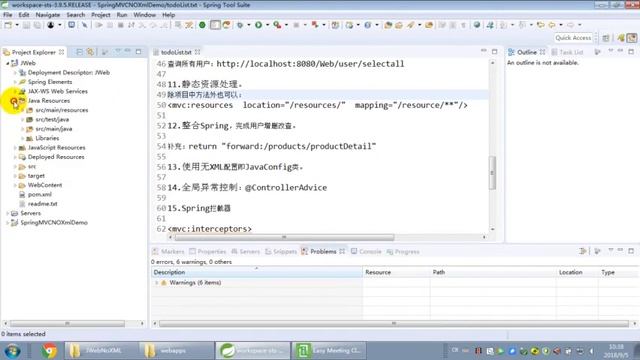The width and height of the screenshot is (640, 360).
Task: Expand the src/main/resources folder
Action: [x=23, y=110]
